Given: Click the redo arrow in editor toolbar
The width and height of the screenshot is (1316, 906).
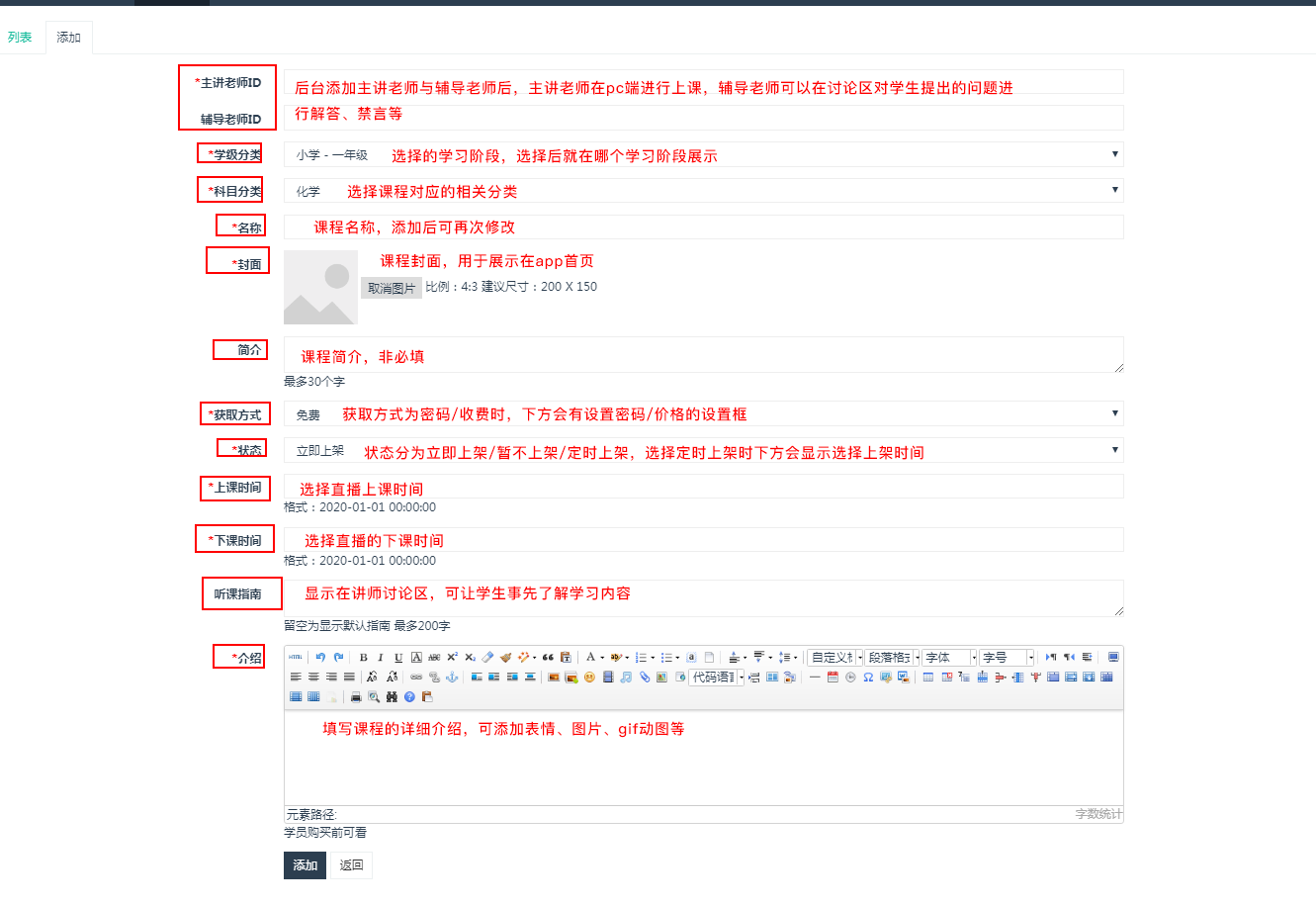Looking at the screenshot, I should coord(339,657).
